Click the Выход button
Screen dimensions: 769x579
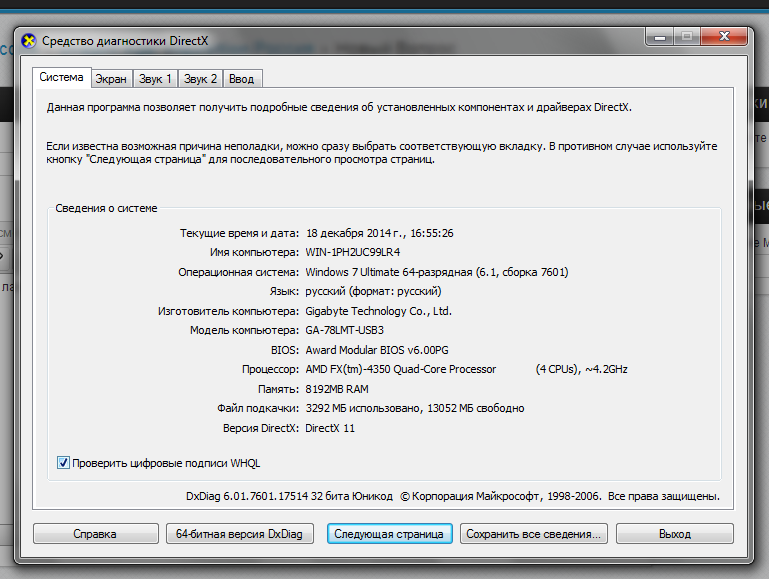coord(675,534)
